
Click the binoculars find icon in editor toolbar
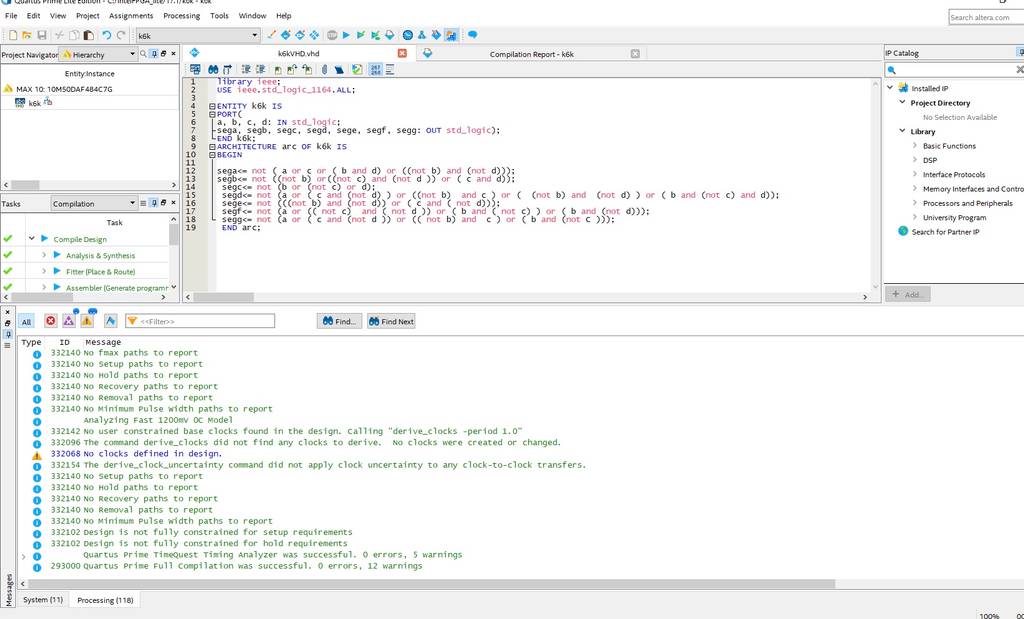[x=213, y=69]
